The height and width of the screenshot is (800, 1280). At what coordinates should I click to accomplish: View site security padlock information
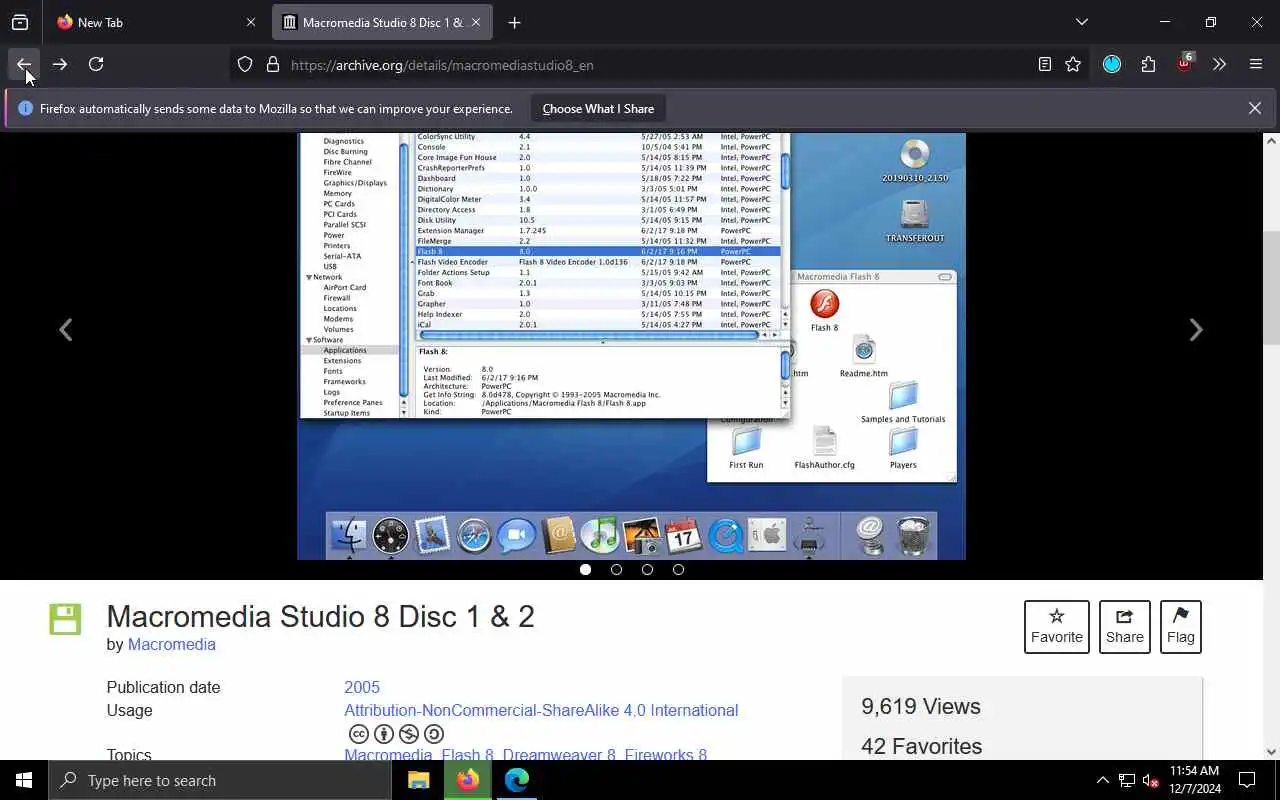273,65
